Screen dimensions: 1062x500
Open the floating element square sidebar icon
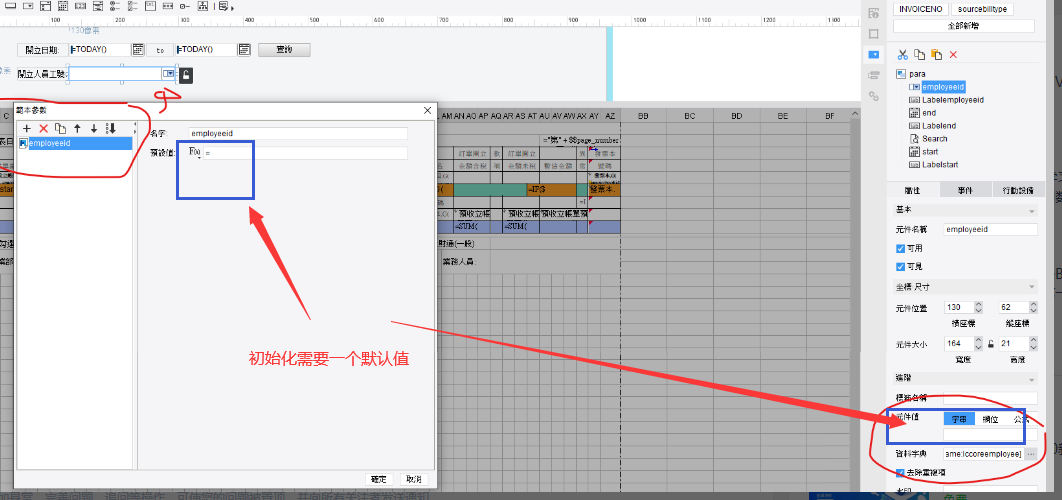874,33
